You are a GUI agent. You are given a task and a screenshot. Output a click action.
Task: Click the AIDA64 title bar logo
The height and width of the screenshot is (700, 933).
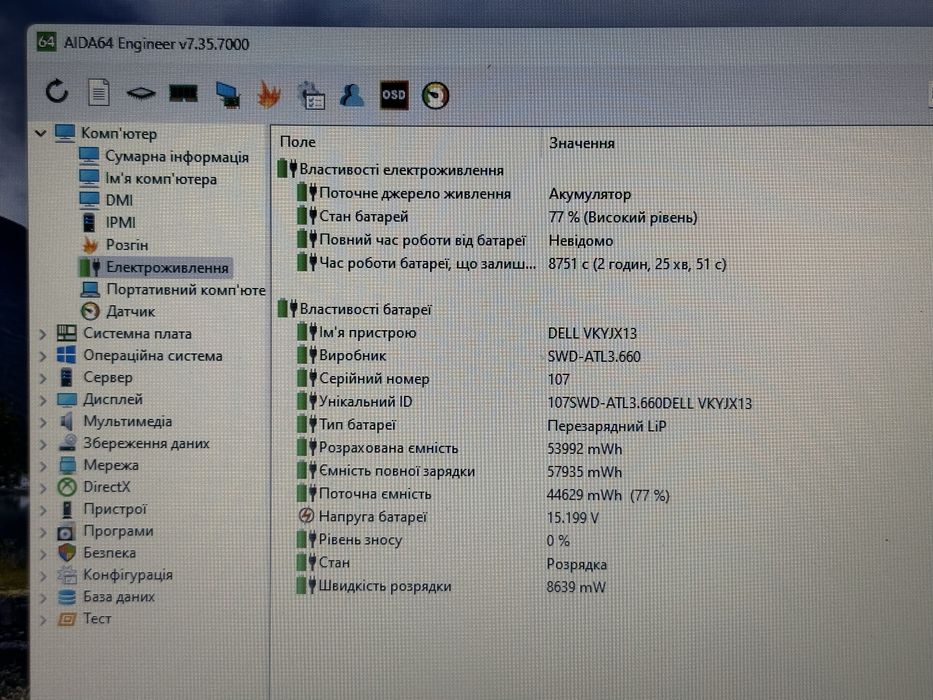coord(46,42)
